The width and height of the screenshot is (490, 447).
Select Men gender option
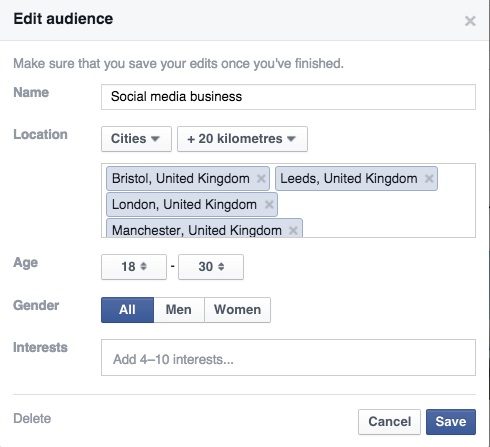(179, 310)
